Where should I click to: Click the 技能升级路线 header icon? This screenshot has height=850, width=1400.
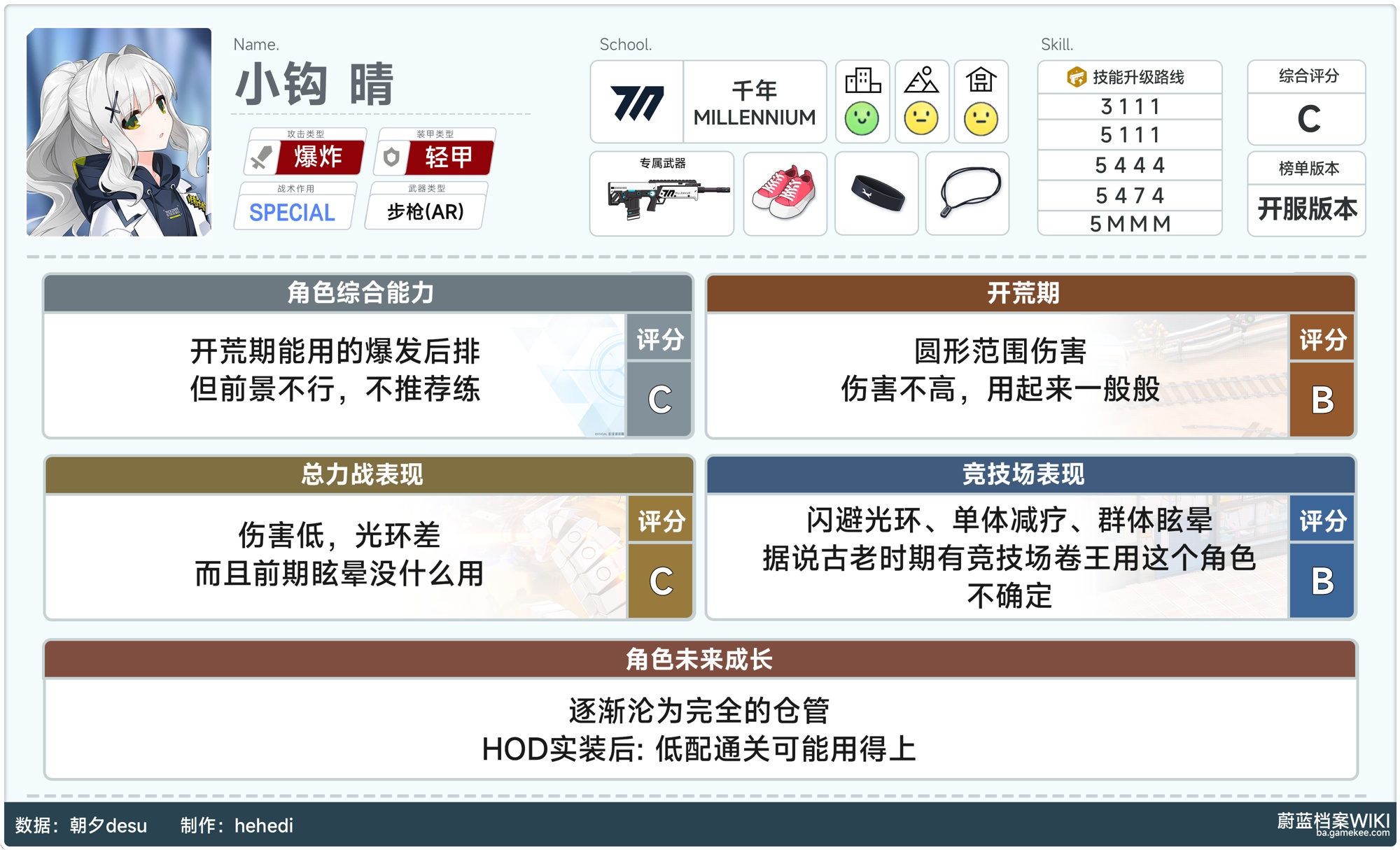point(1076,77)
